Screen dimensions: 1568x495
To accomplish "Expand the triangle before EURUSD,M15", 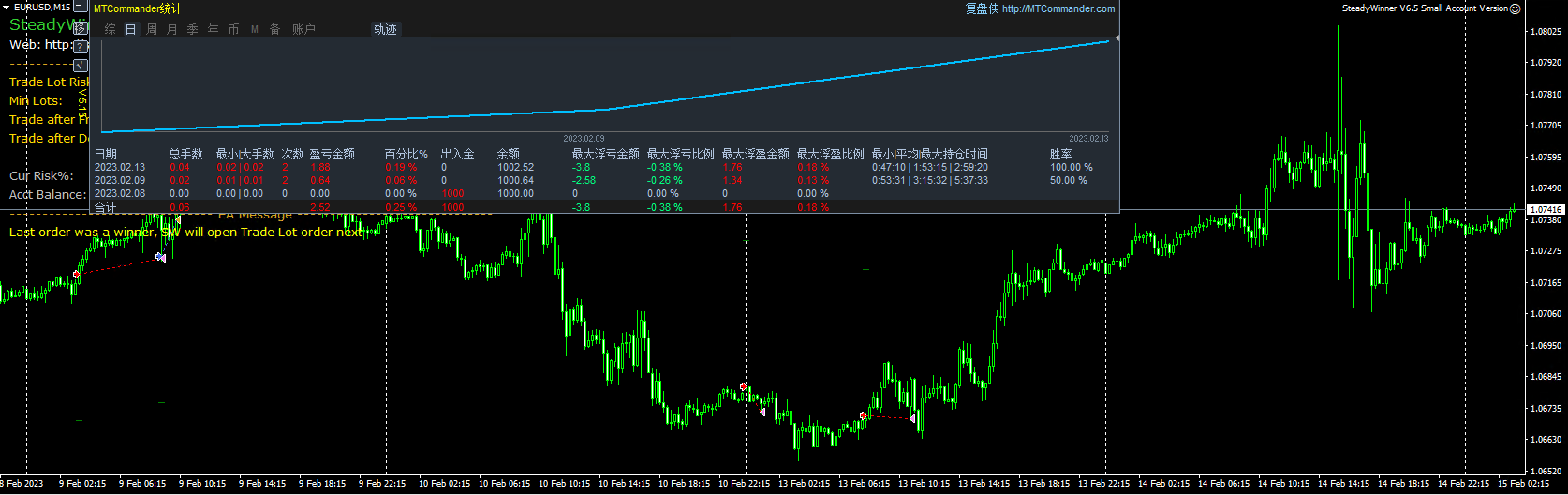I will coord(7,7).
